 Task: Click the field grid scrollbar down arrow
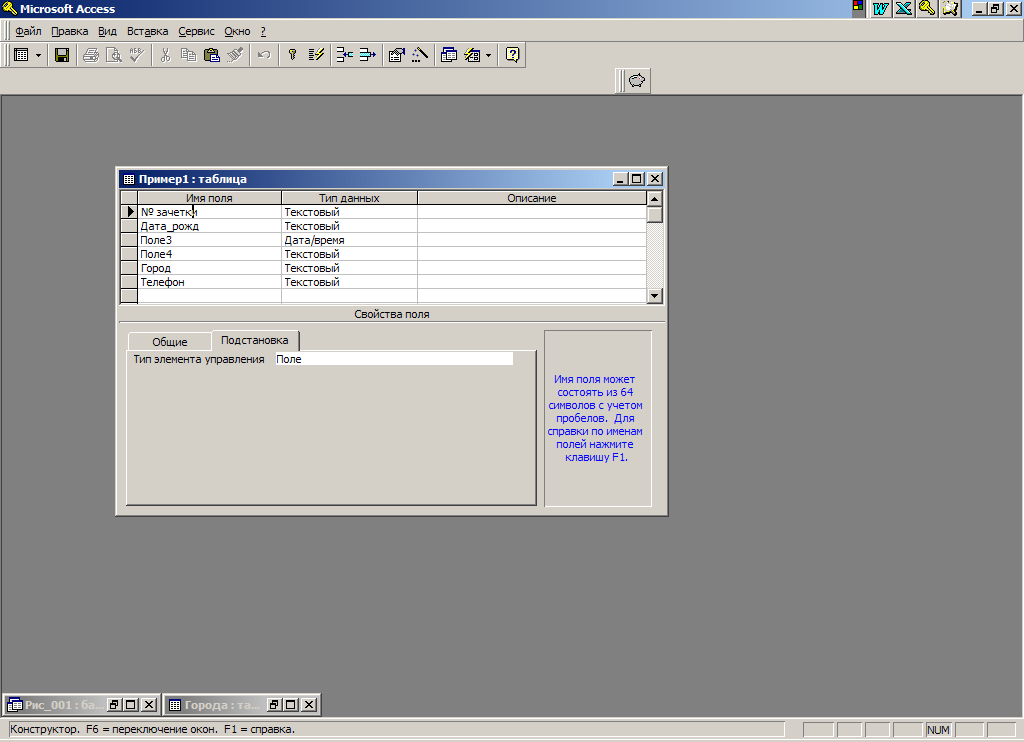655,296
